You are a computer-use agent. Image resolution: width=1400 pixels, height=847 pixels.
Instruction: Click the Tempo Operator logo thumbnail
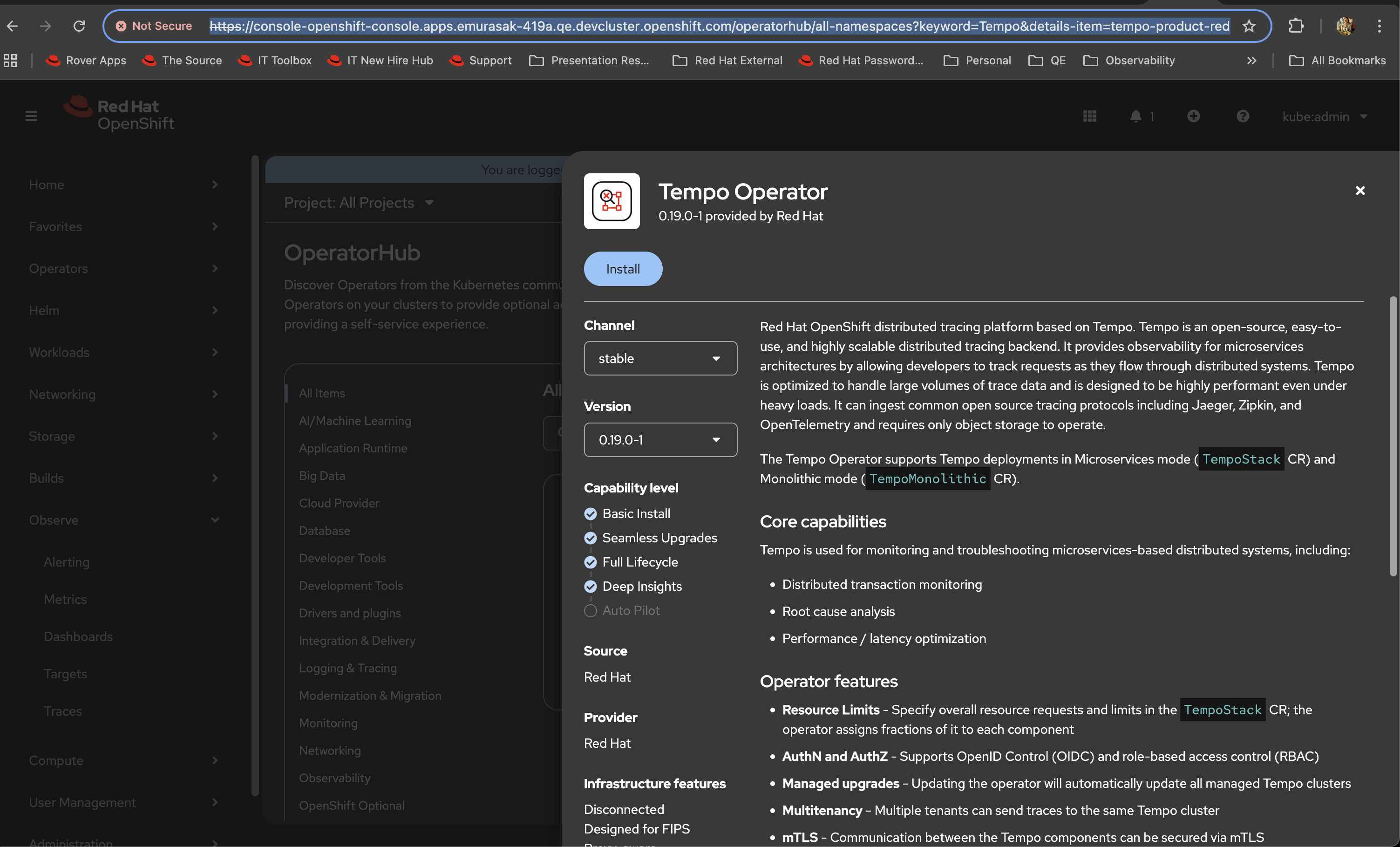(612, 201)
